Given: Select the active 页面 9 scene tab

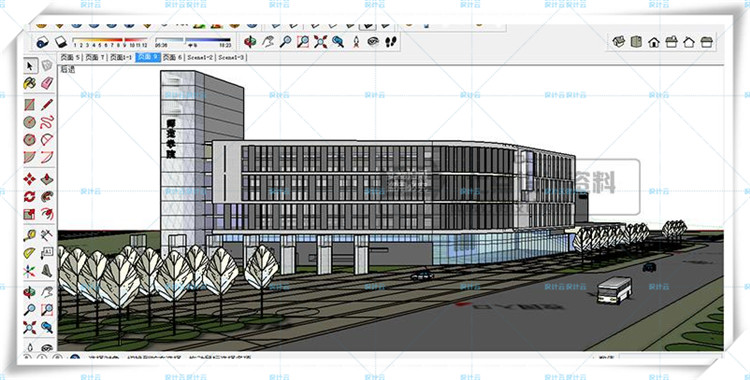Looking at the screenshot, I should click(148, 57).
